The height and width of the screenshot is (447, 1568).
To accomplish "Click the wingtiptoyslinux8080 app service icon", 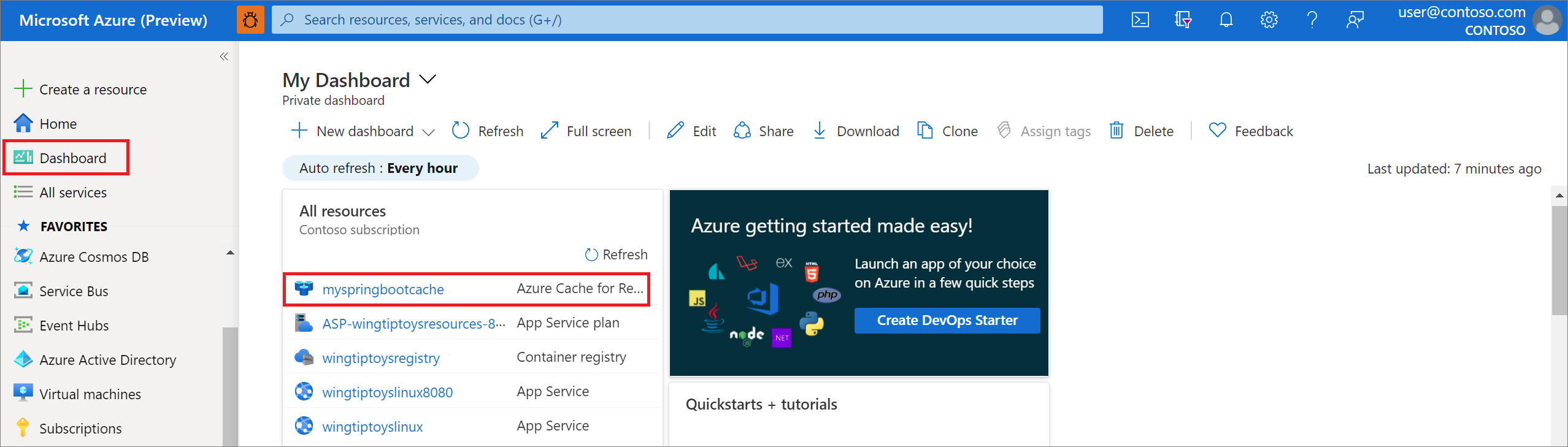I will click(304, 392).
